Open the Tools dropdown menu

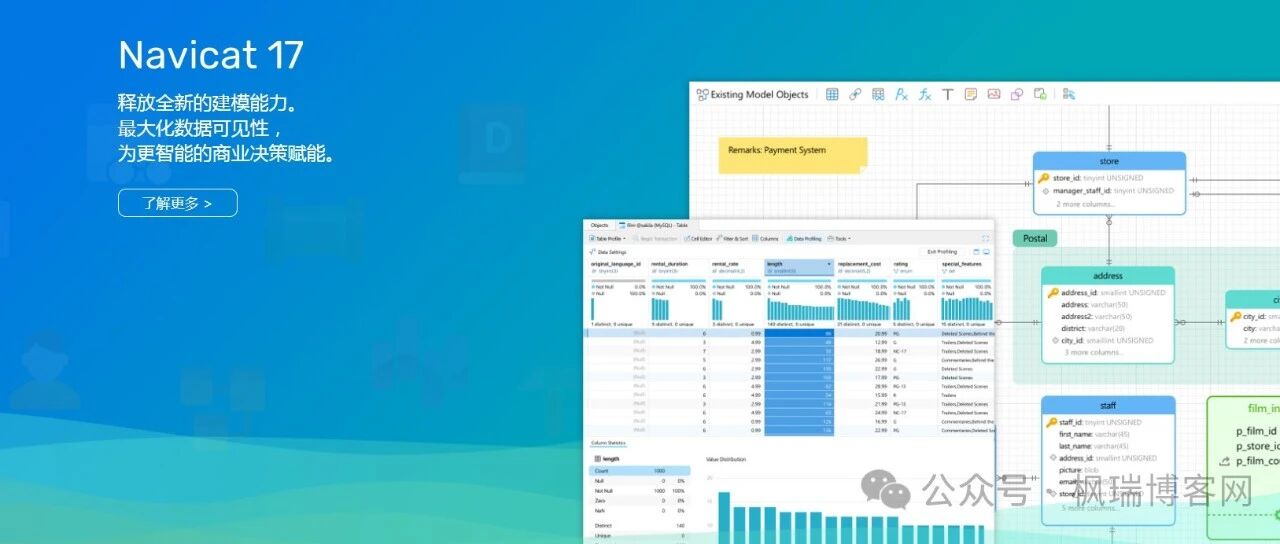tap(840, 239)
